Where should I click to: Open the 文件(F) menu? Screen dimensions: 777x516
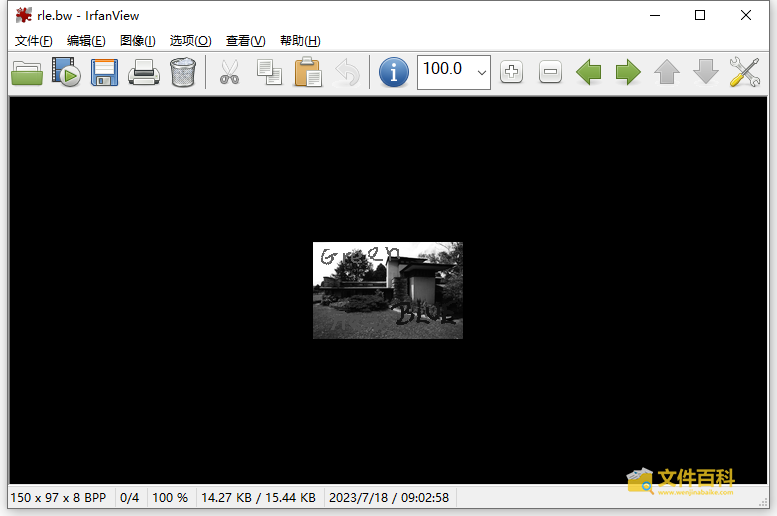33,41
